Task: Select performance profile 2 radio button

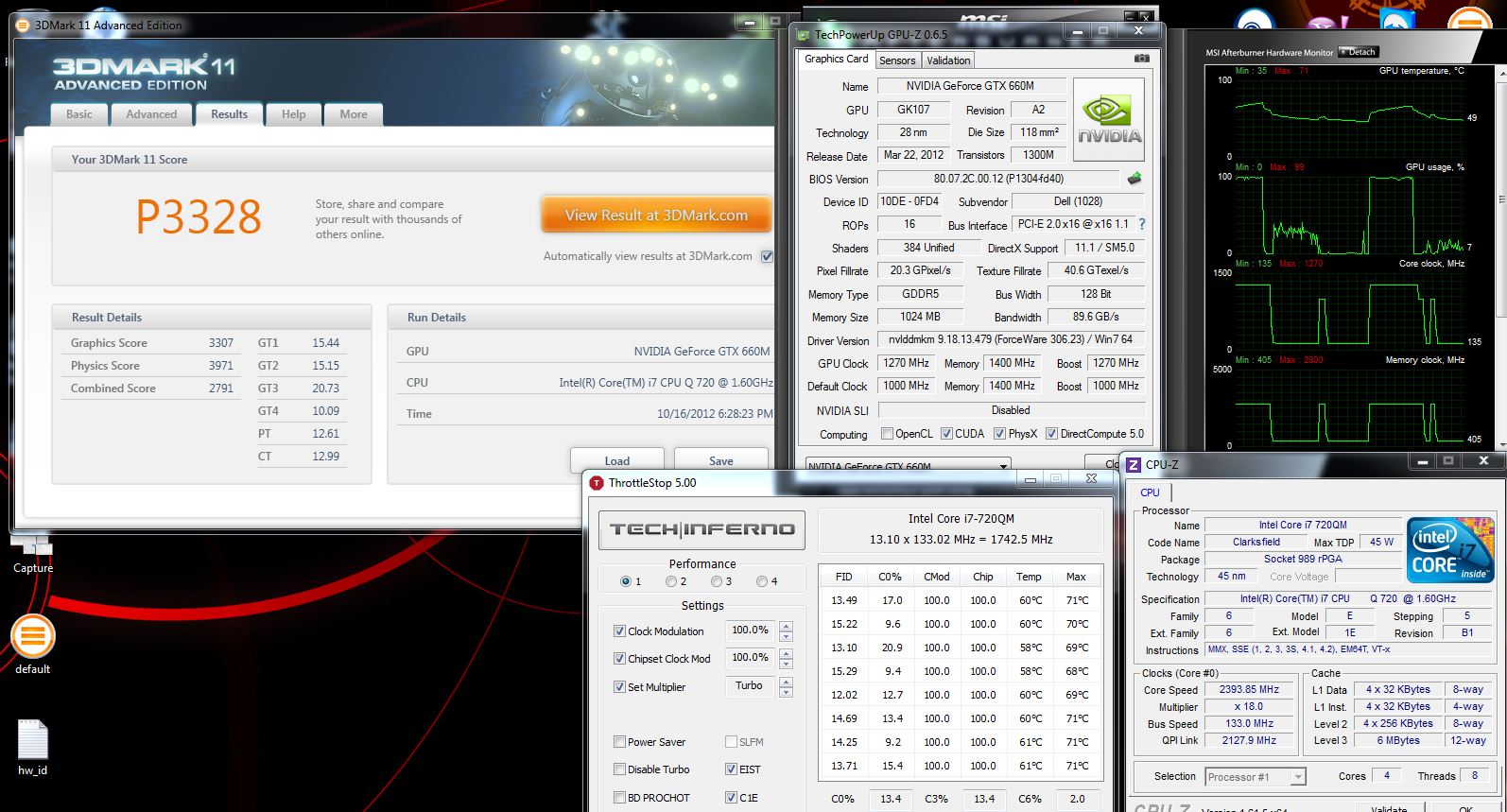Action: pyautogui.click(x=670, y=581)
